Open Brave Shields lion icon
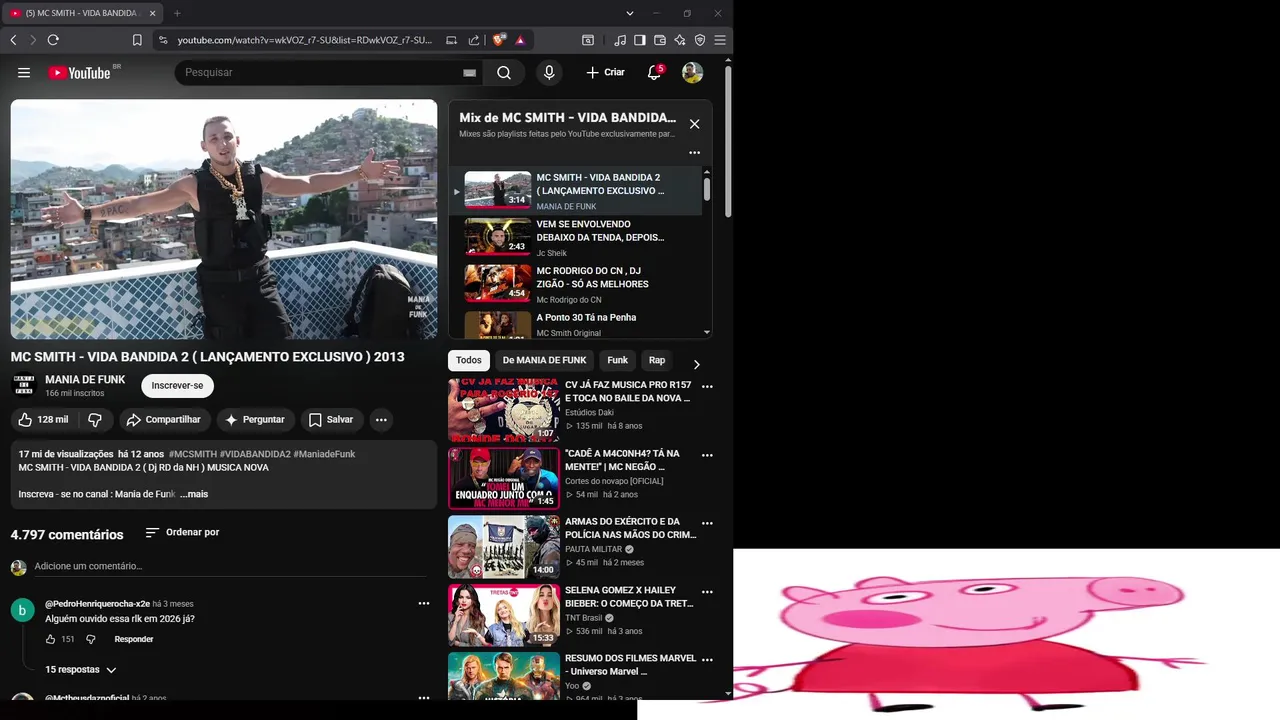Viewport: 1280px width, 720px height. [499, 40]
